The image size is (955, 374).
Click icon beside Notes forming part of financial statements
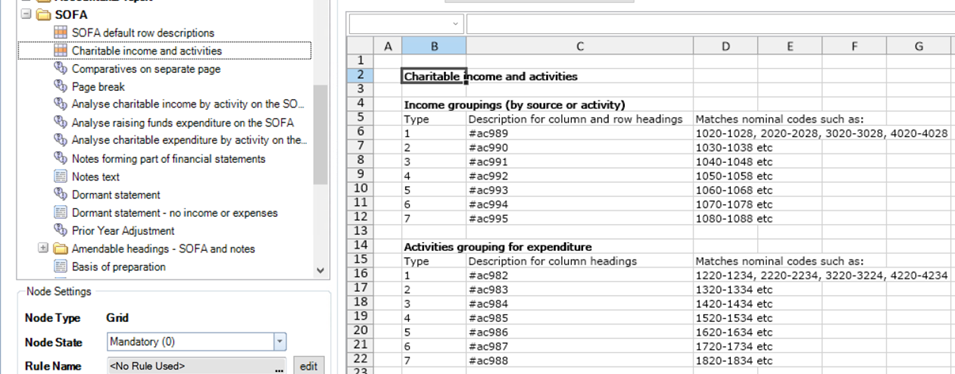(60, 158)
